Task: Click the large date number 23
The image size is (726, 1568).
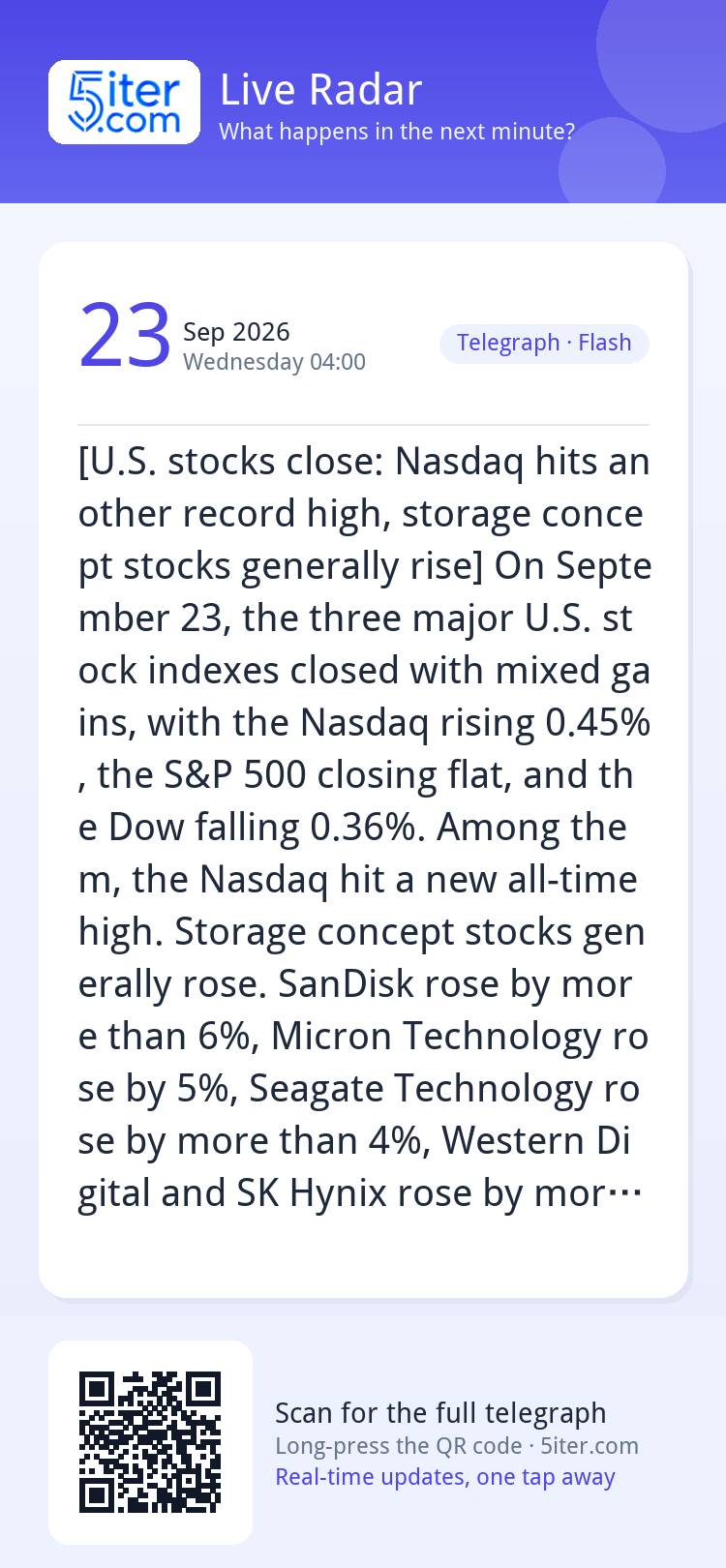Action: (125, 336)
